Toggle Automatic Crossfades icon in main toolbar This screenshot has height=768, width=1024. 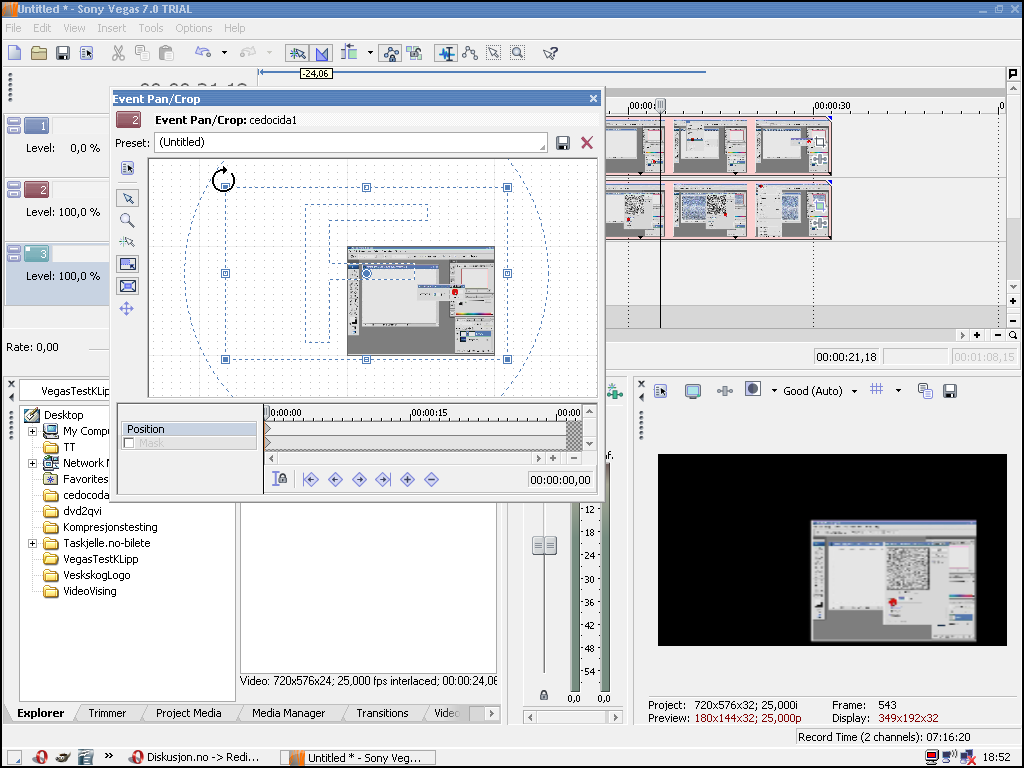[321, 53]
